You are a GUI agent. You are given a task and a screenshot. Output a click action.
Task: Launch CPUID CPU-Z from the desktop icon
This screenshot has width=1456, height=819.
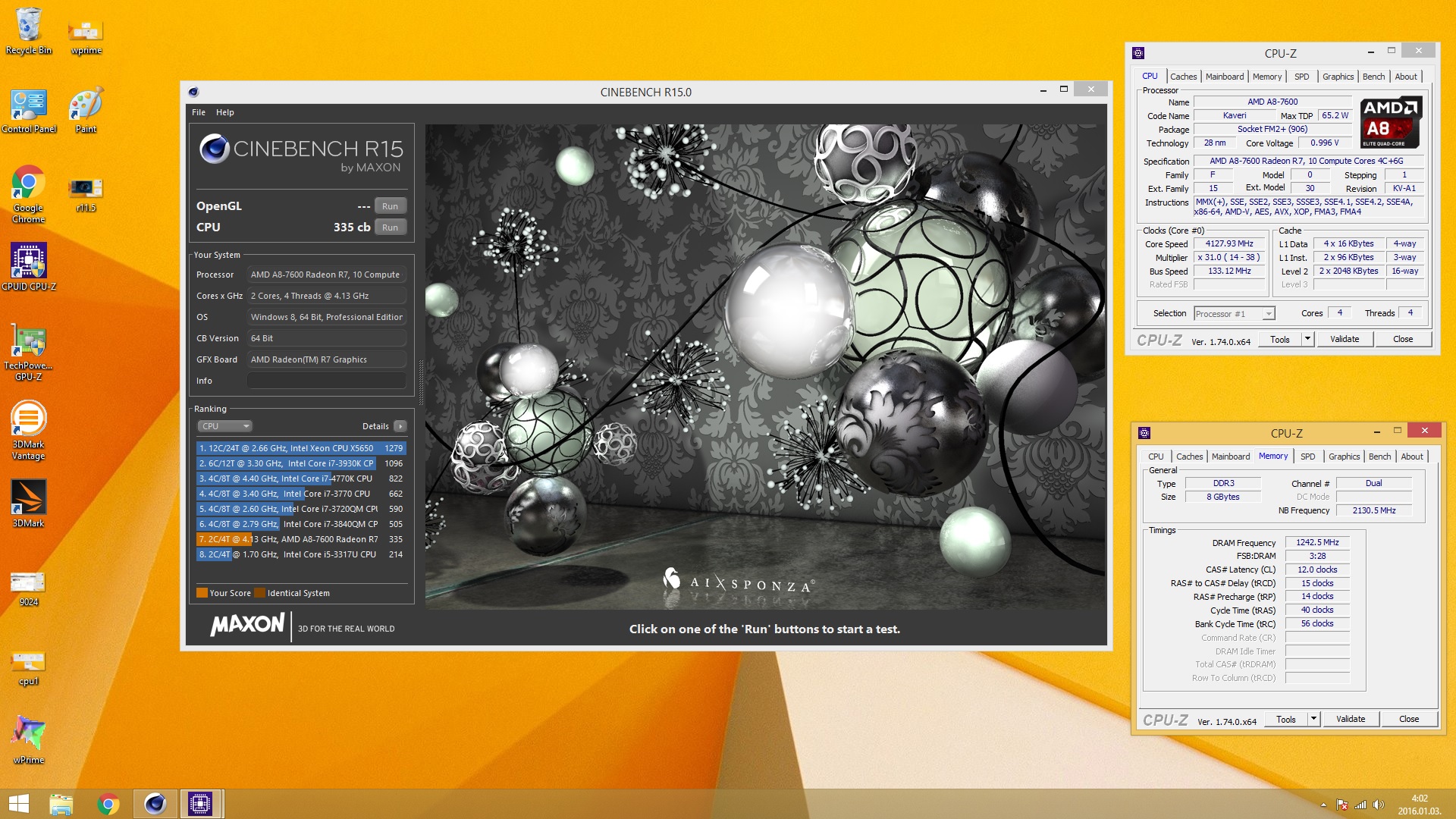tap(29, 266)
